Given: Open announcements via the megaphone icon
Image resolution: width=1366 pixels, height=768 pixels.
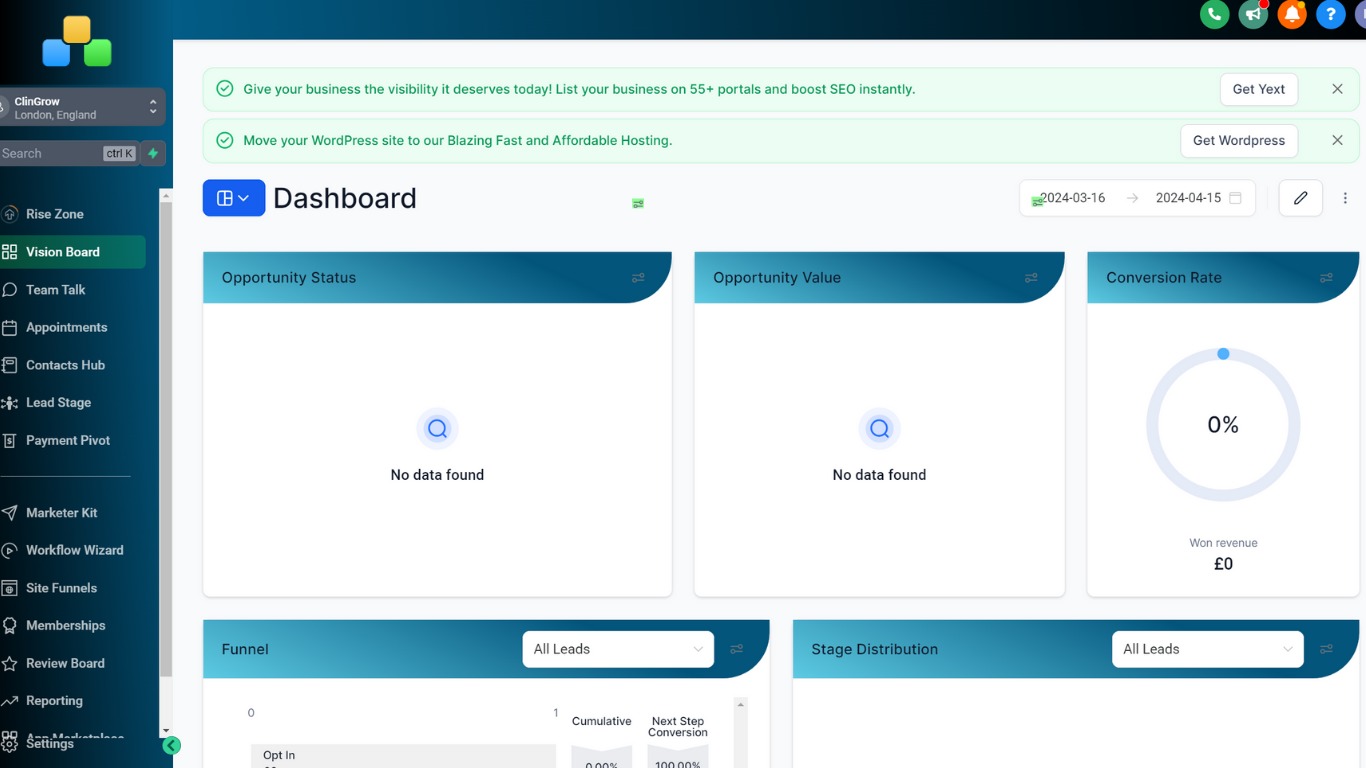Looking at the screenshot, I should pos(1253,15).
